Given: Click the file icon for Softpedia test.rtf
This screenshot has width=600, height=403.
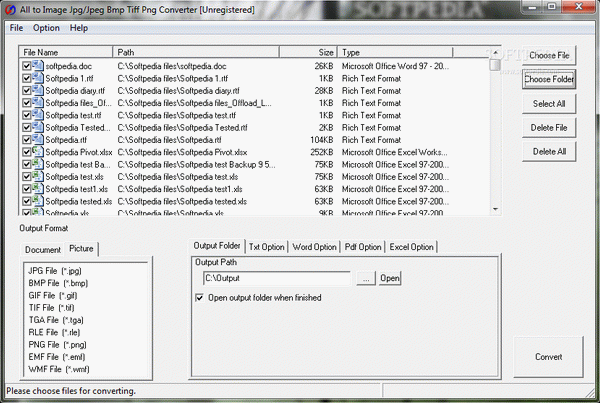Looking at the screenshot, I should (x=38, y=115).
